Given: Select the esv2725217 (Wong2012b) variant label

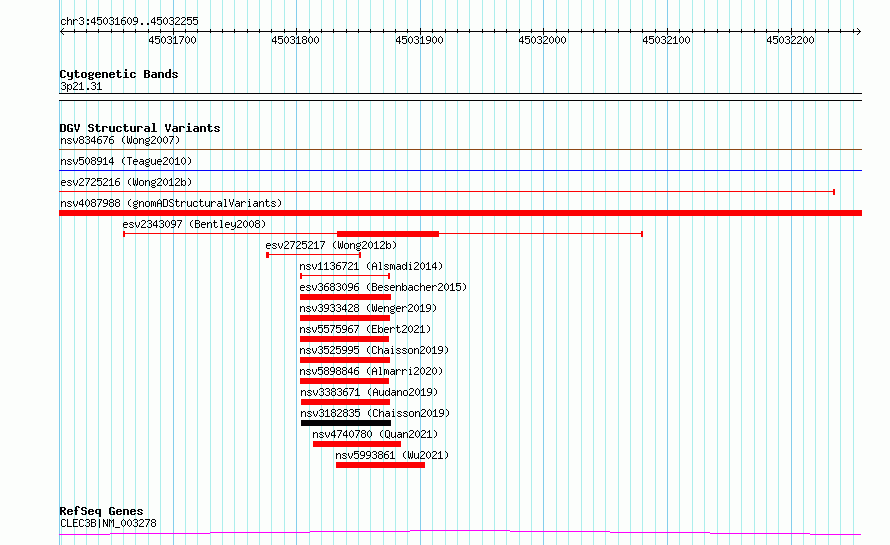Looking at the screenshot, I should [x=330, y=245].
